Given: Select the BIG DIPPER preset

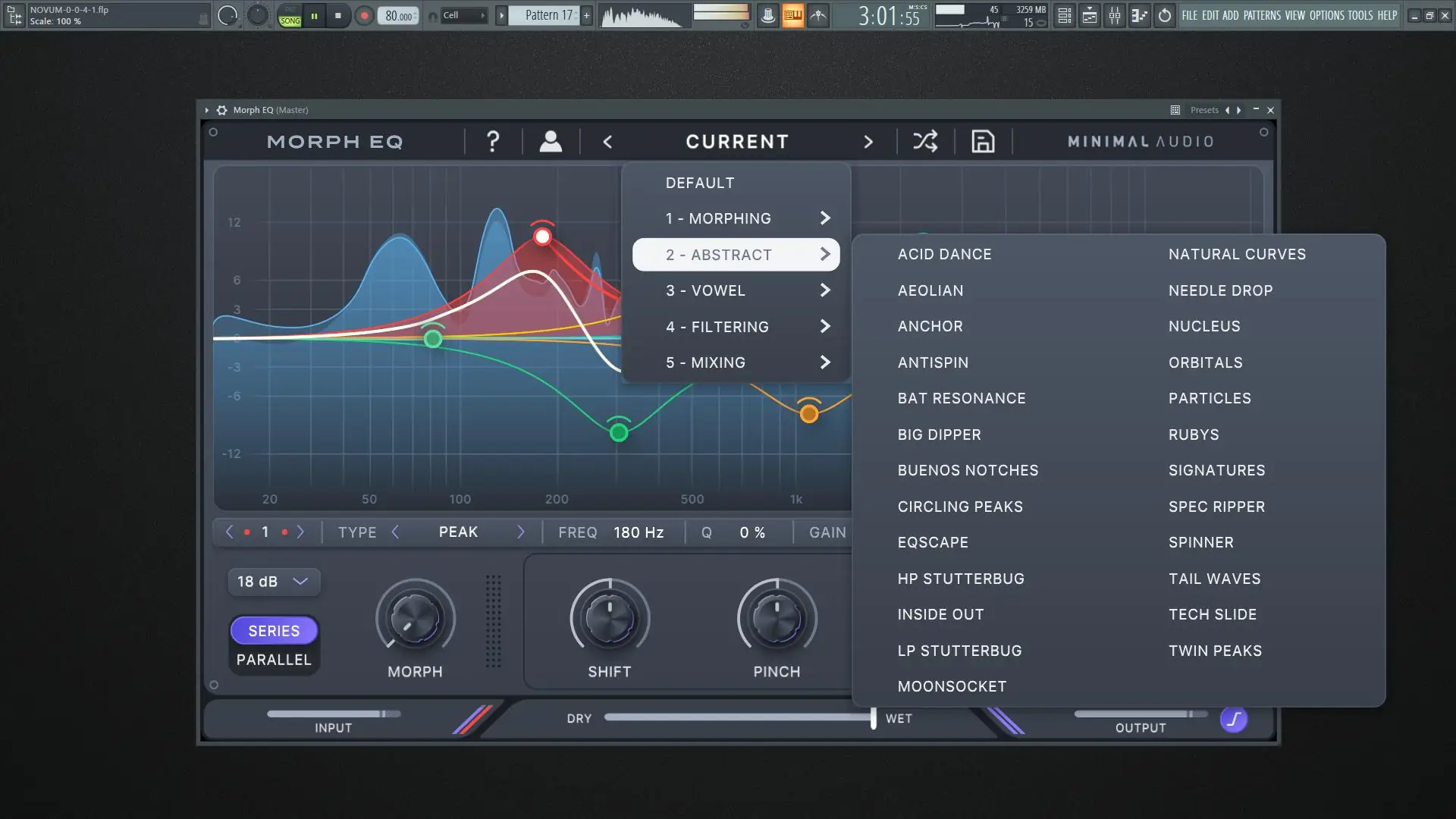Looking at the screenshot, I should [x=939, y=435].
